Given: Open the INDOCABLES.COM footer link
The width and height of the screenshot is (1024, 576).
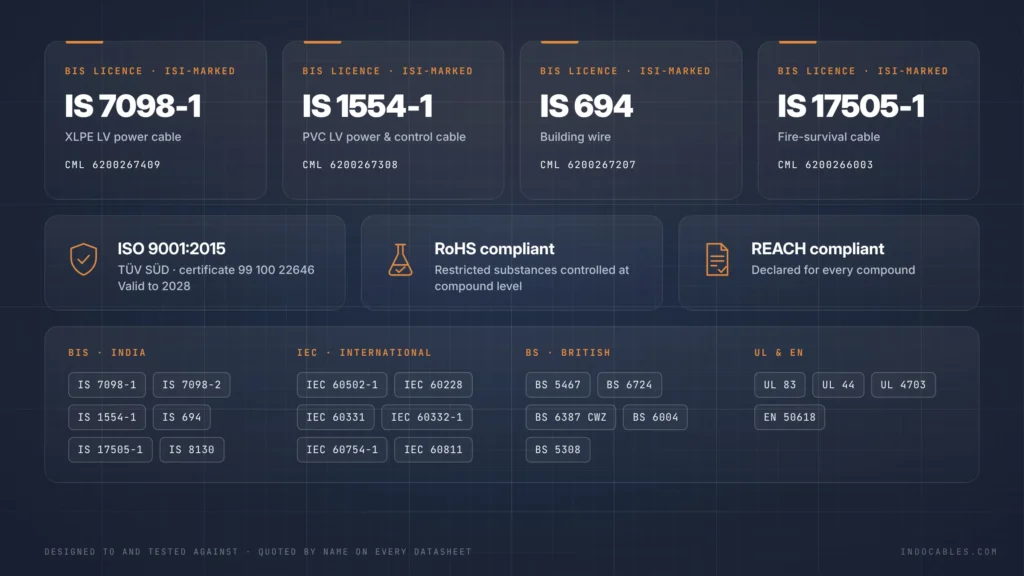Looking at the screenshot, I should [949, 552].
